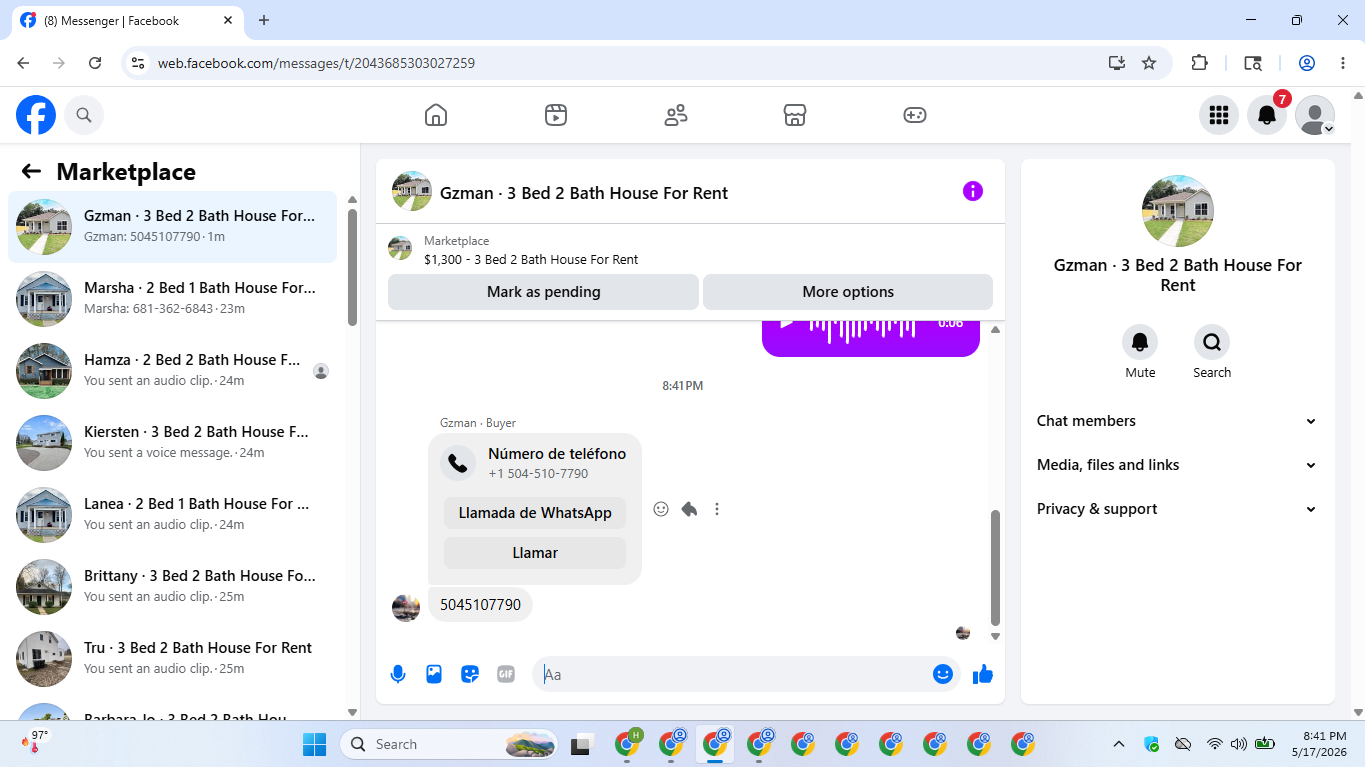Image resolution: width=1365 pixels, height=767 pixels.
Task: Click the Llamar button
Action: (x=535, y=553)
